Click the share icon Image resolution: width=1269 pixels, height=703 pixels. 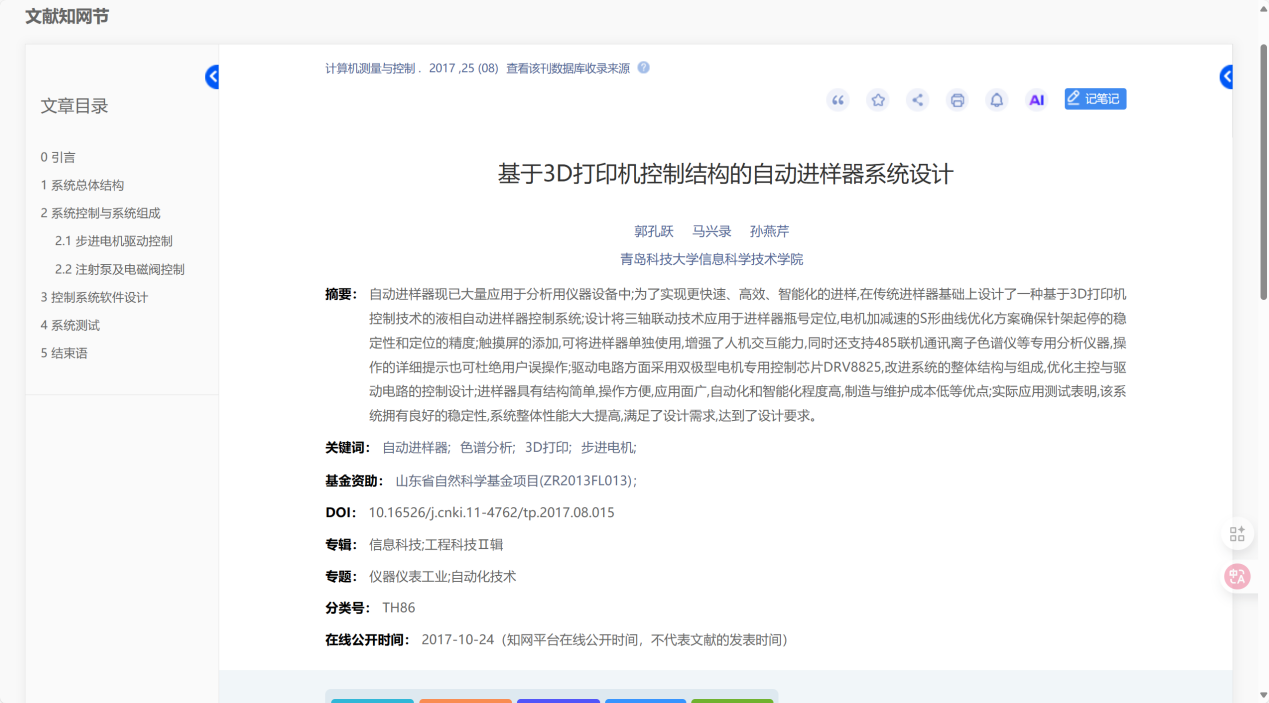[x=917, y=100]
